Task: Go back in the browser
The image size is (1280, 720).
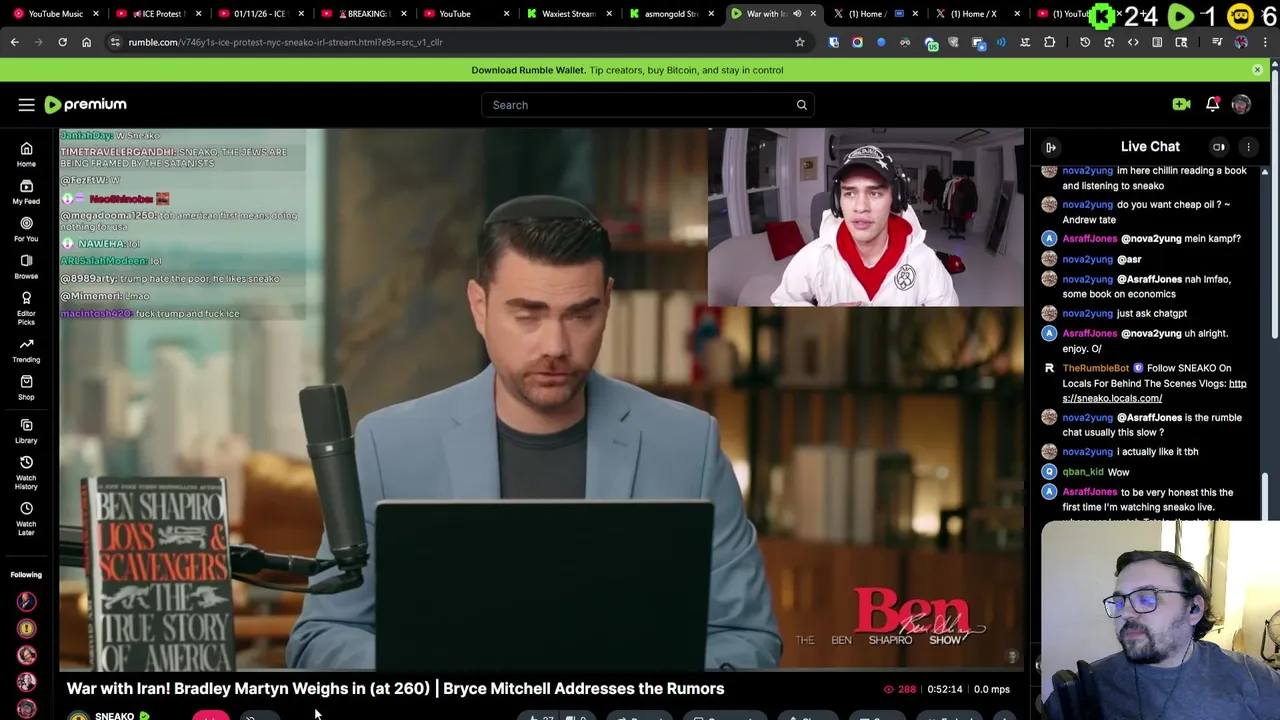Action: click(14, 42)
